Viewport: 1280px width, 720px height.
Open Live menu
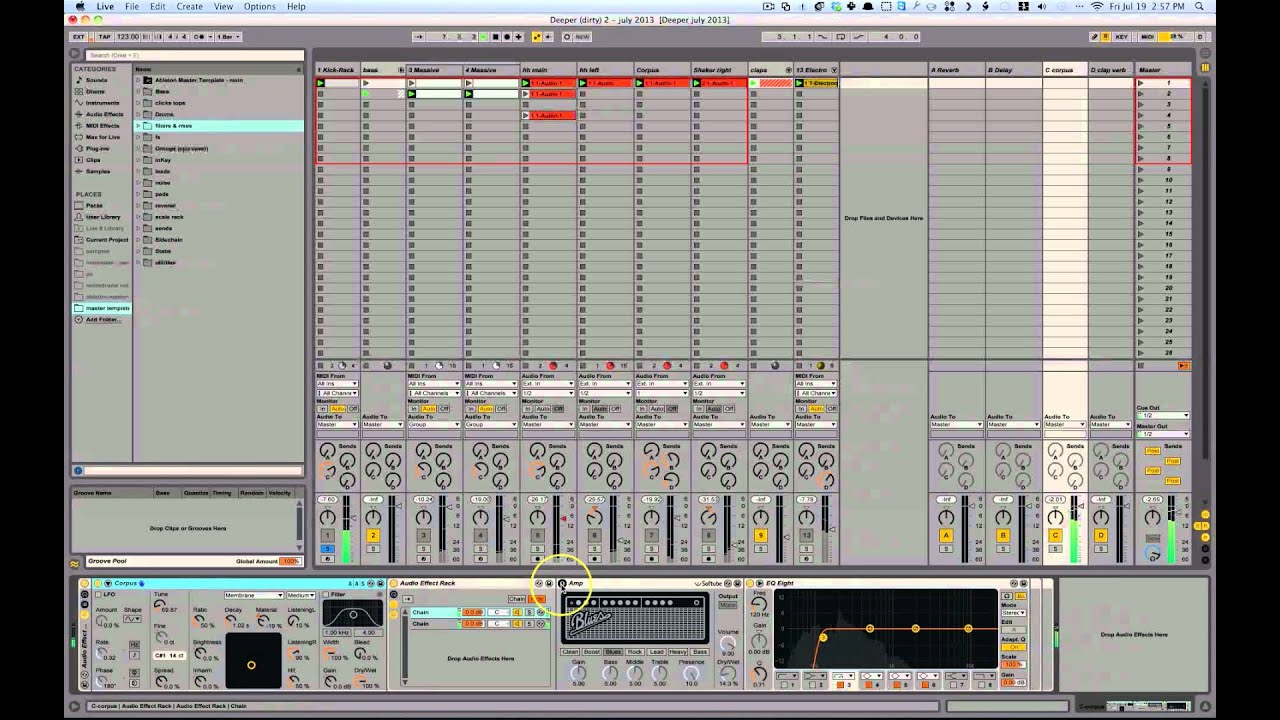(105, 7)
